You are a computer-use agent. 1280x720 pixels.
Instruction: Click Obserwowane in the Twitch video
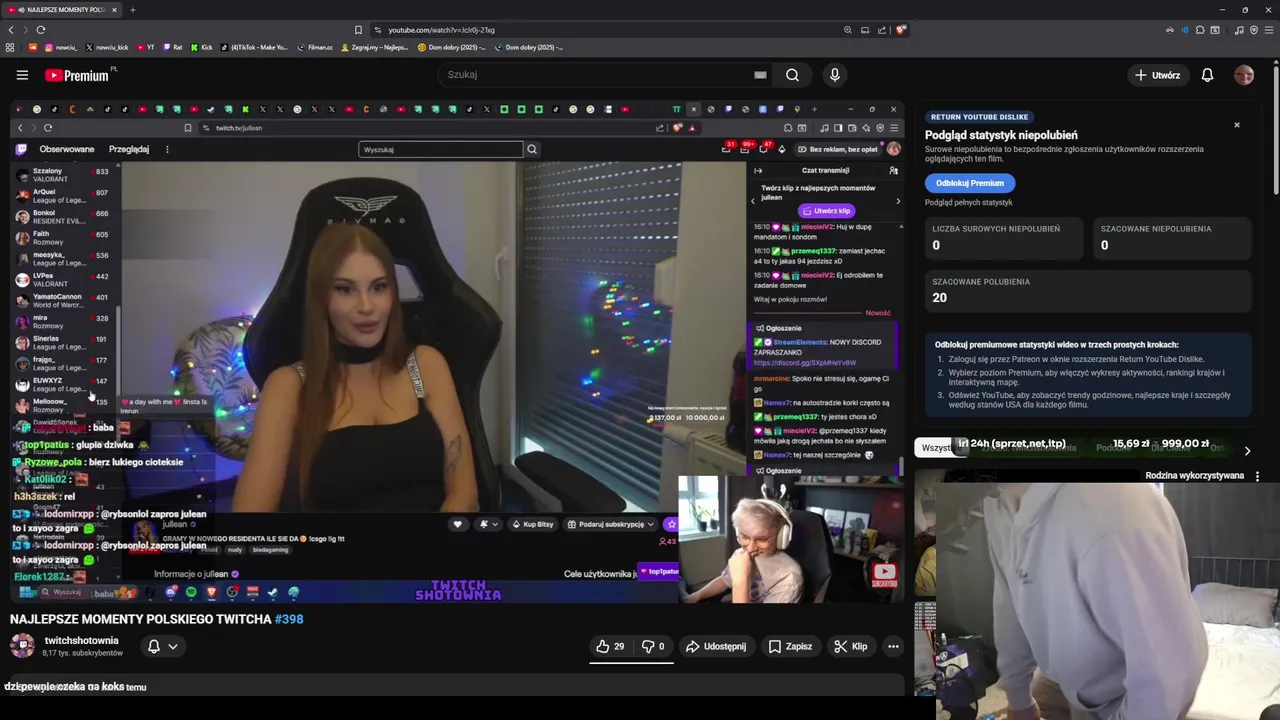67,149
